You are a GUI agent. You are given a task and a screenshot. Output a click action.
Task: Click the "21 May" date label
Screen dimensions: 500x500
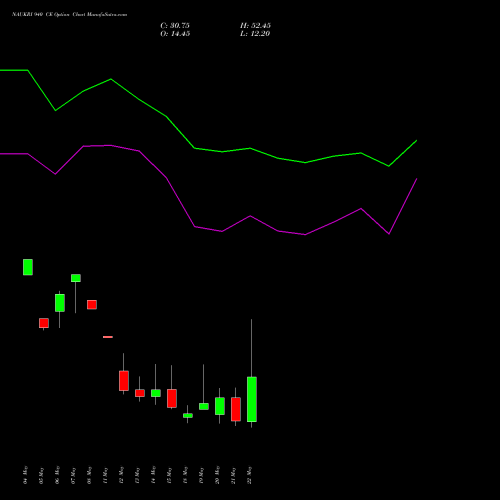(x=234, y=475)
